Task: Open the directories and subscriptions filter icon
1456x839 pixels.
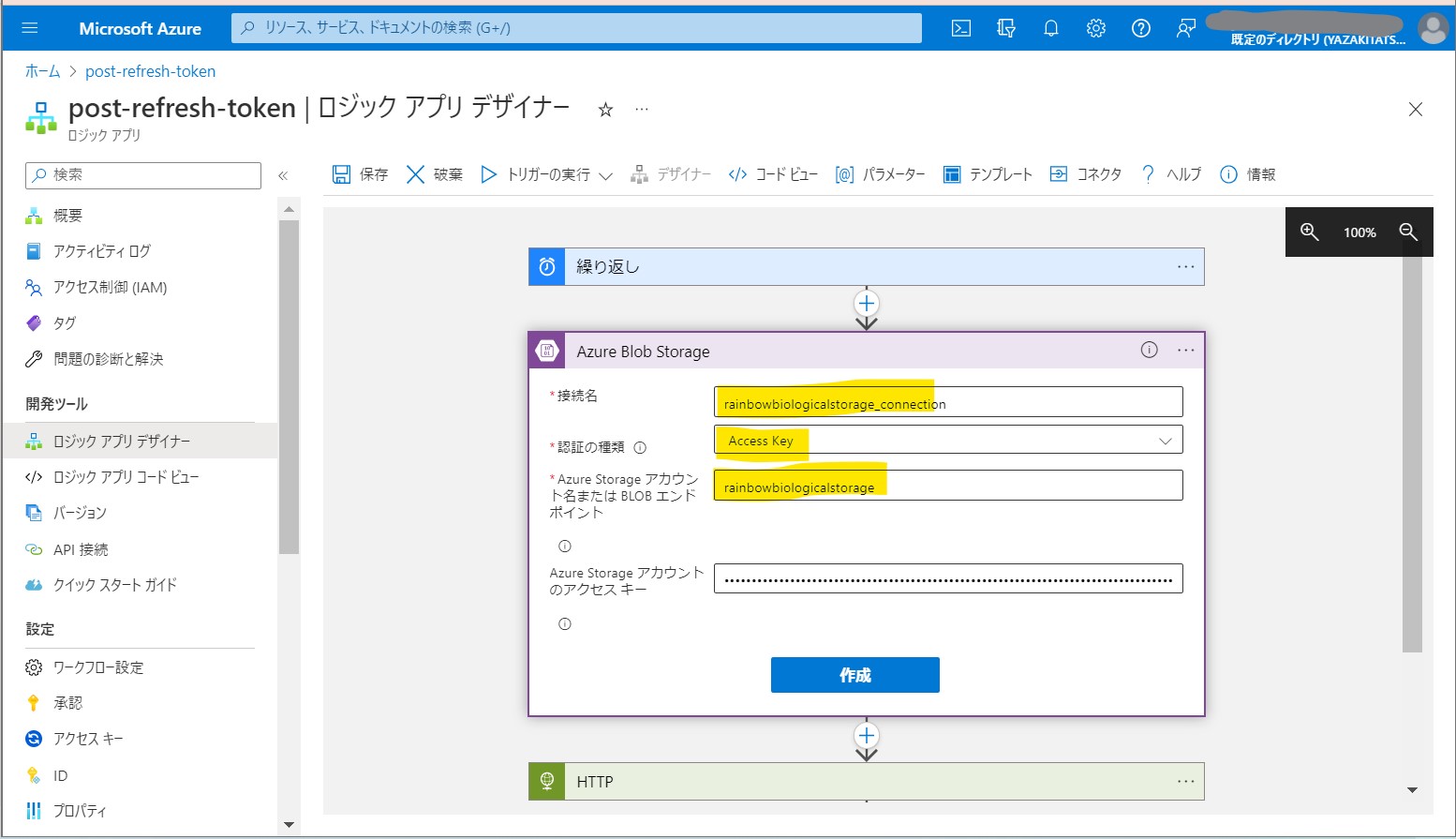Action: (1006, 28)
